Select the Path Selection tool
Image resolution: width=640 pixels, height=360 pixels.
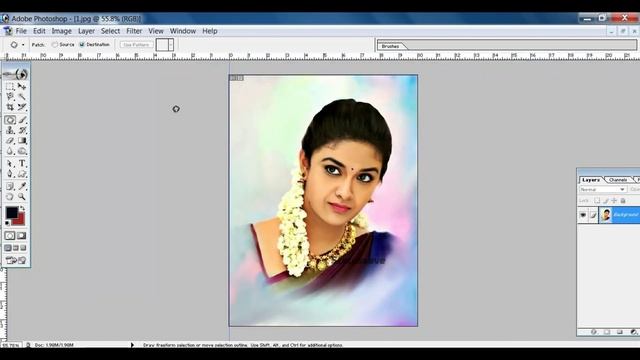point(10,164)
